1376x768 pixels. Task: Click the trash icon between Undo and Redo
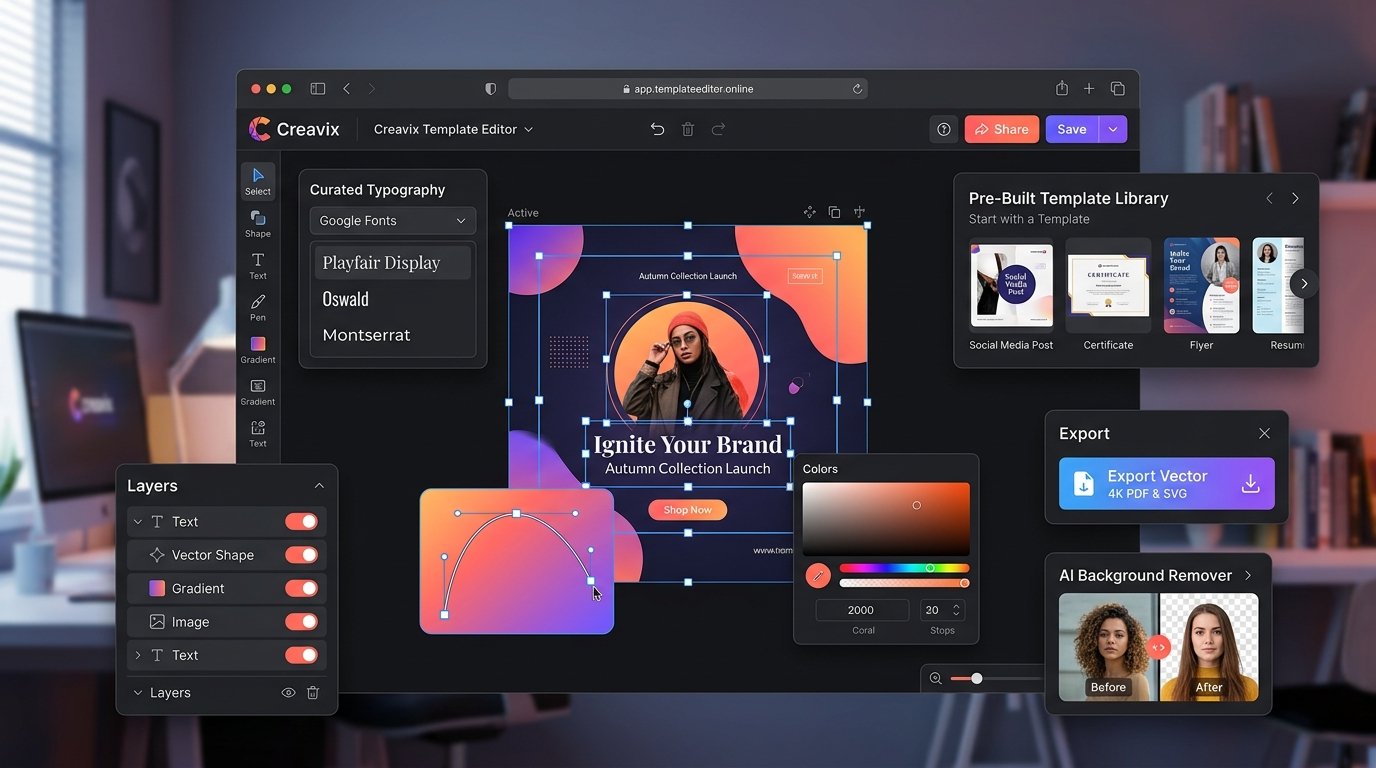coord(688,129)
